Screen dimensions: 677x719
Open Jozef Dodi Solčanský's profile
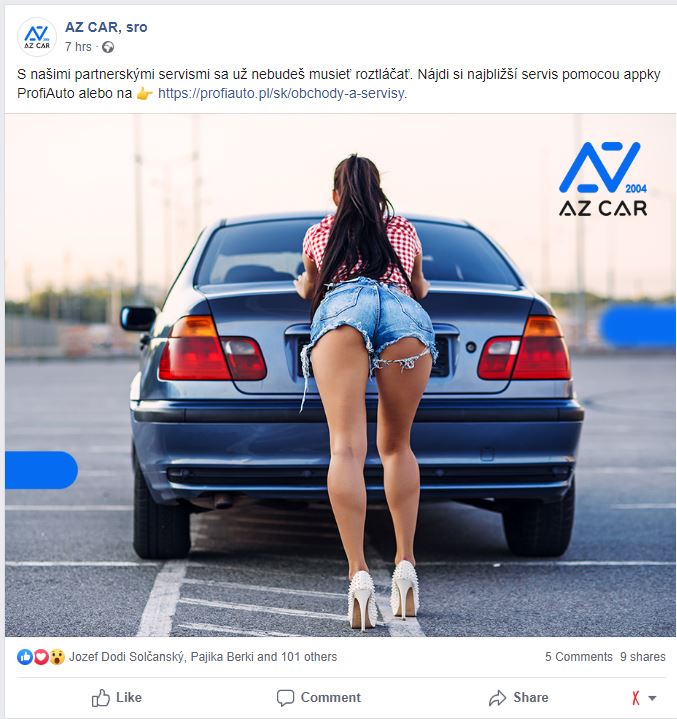click(127, 657)
